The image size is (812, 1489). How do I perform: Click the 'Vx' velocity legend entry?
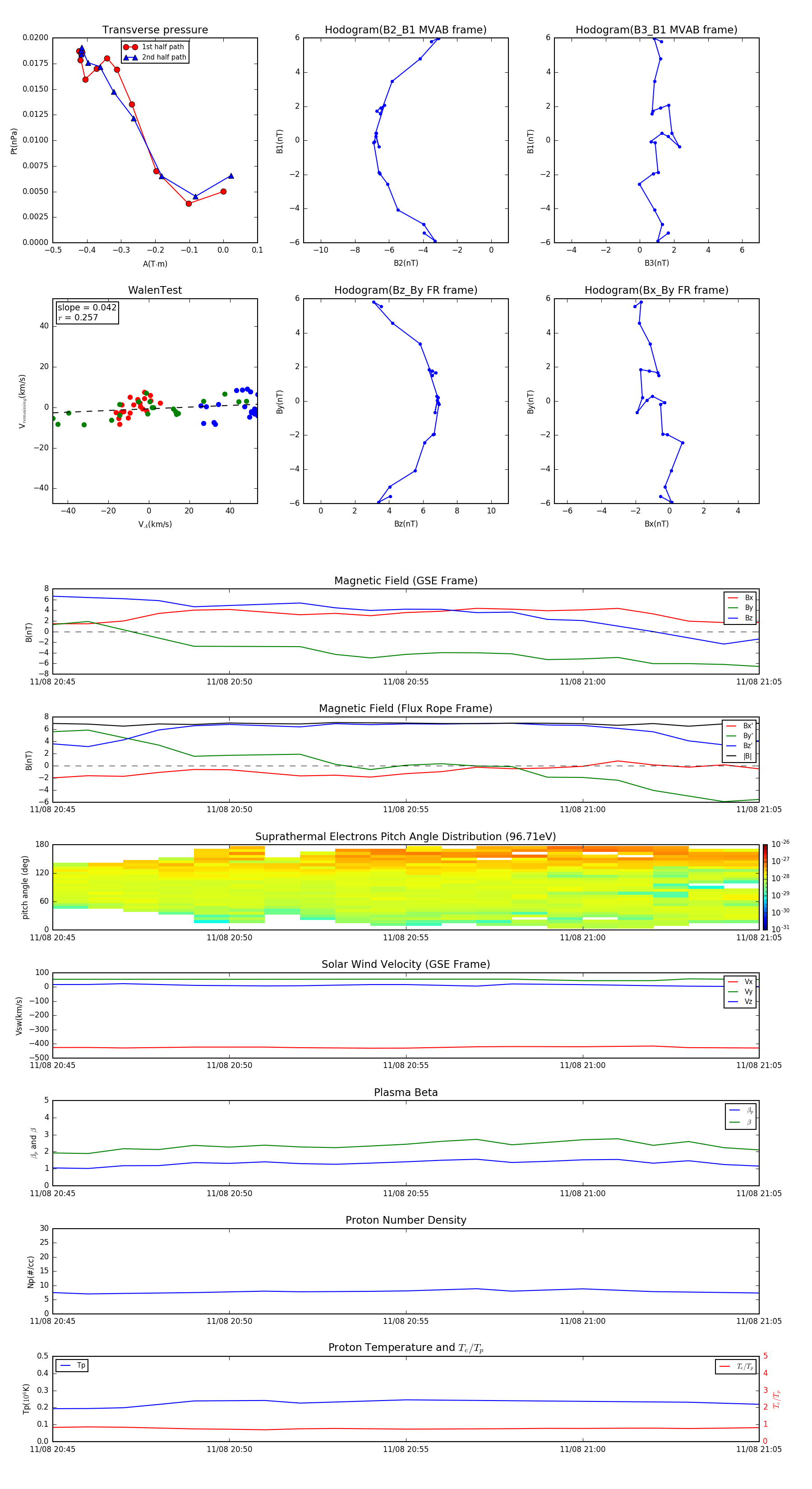point(741,981)
